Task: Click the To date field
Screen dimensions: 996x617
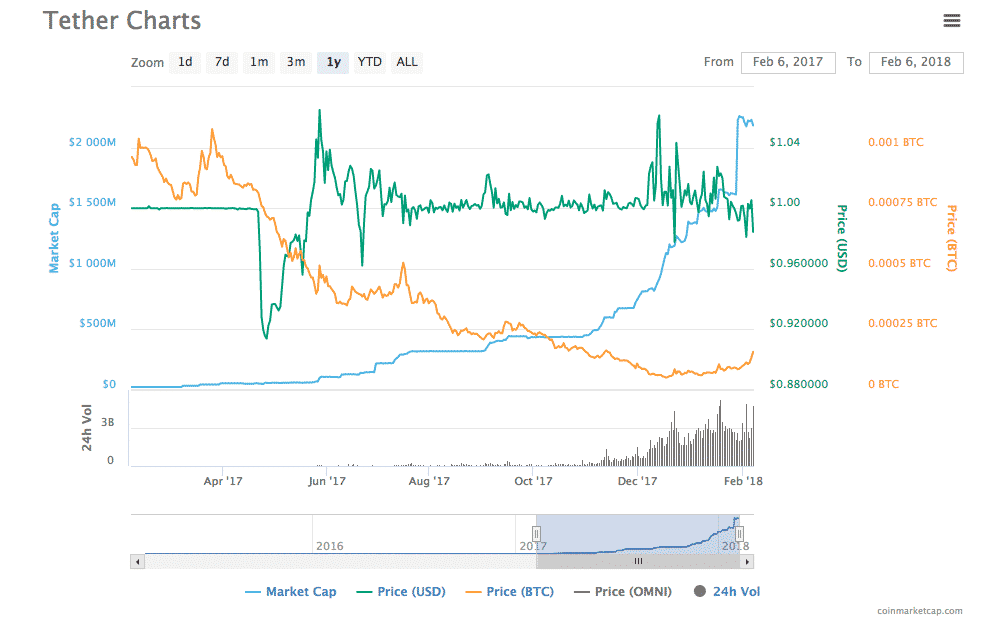Action: coord(916,62)
